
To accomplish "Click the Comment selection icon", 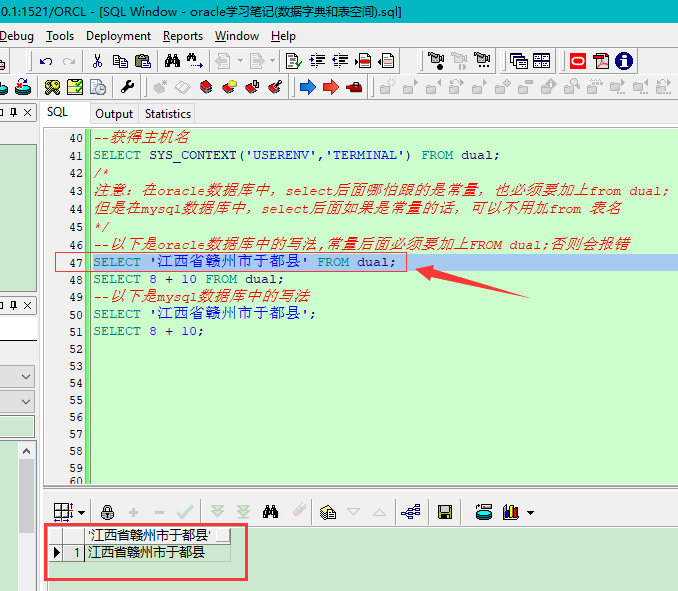I will (x=363, y=61).
